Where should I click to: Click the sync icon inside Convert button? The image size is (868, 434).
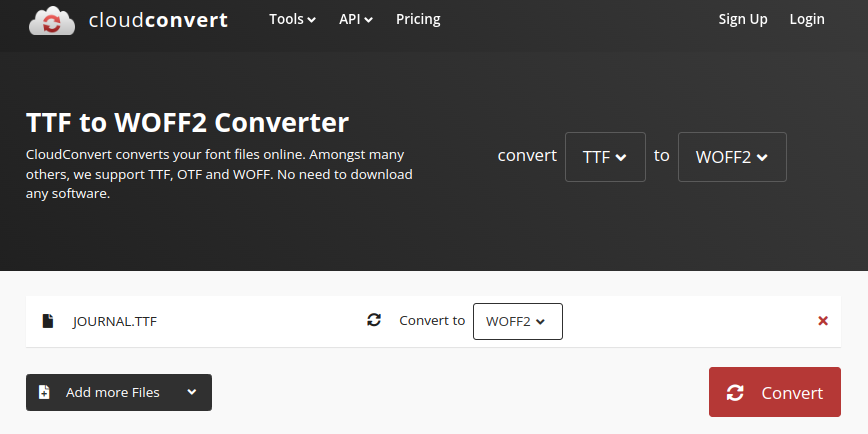pos(736,393)
